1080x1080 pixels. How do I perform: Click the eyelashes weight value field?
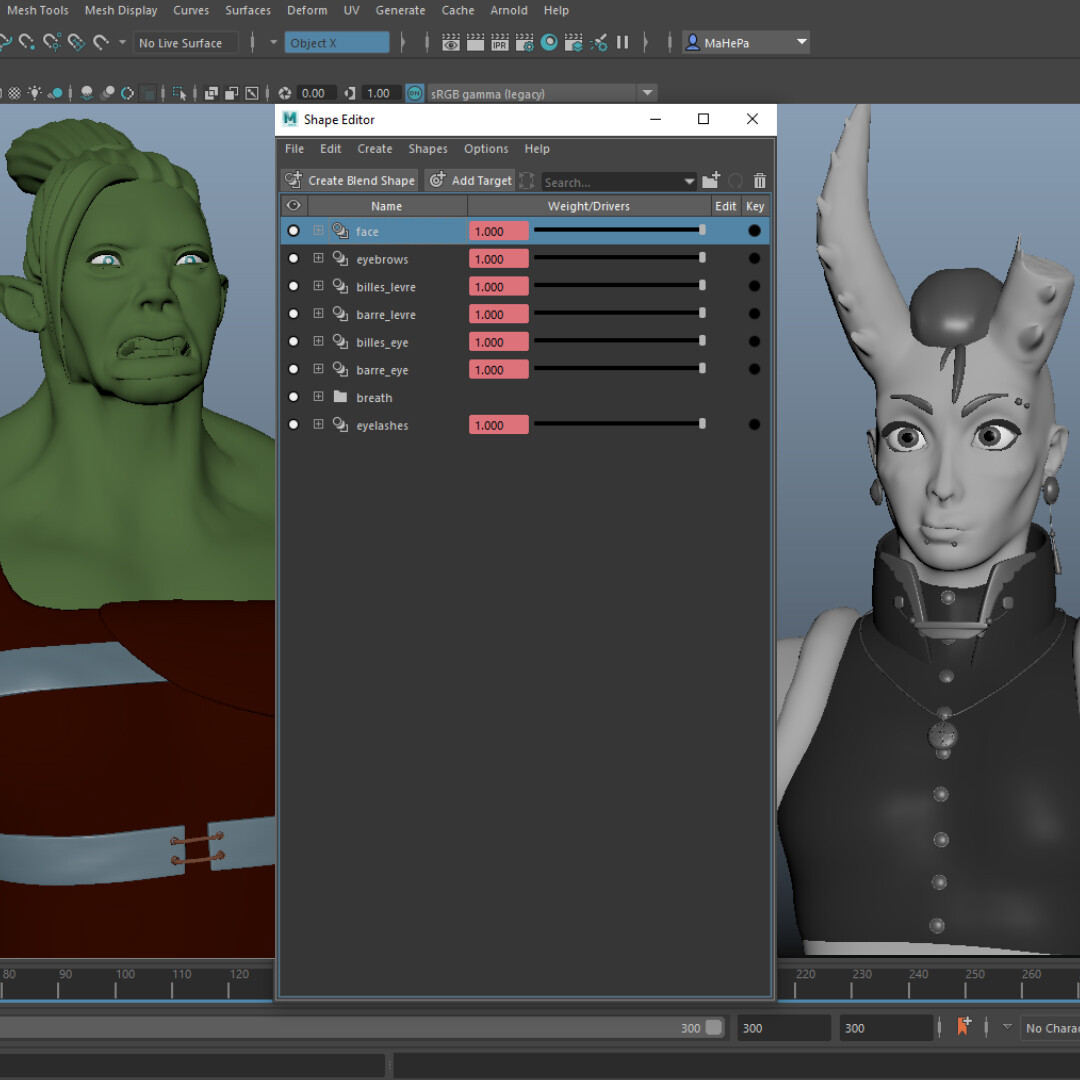(x=498, y=424)
